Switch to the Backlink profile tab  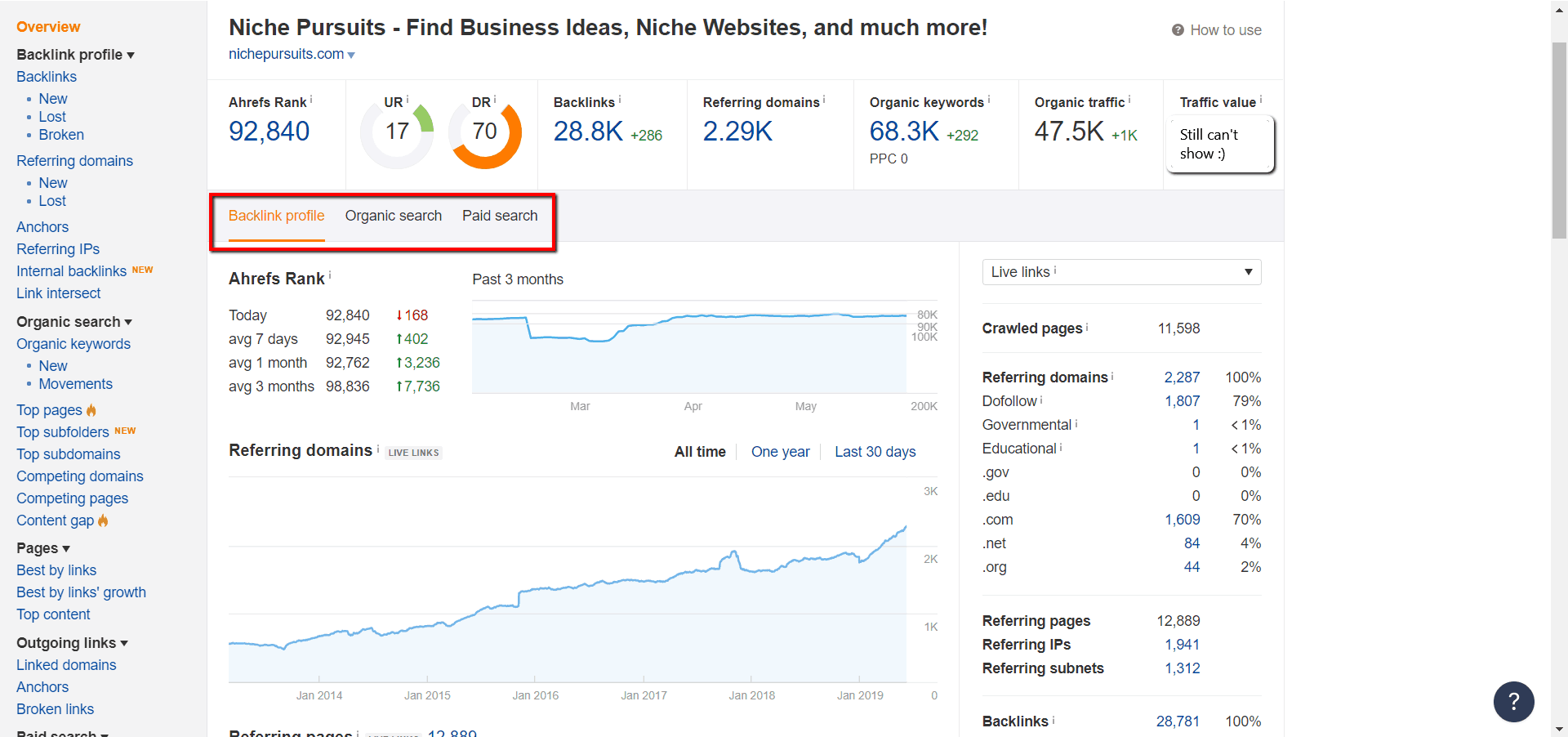(x=276, y=216)
